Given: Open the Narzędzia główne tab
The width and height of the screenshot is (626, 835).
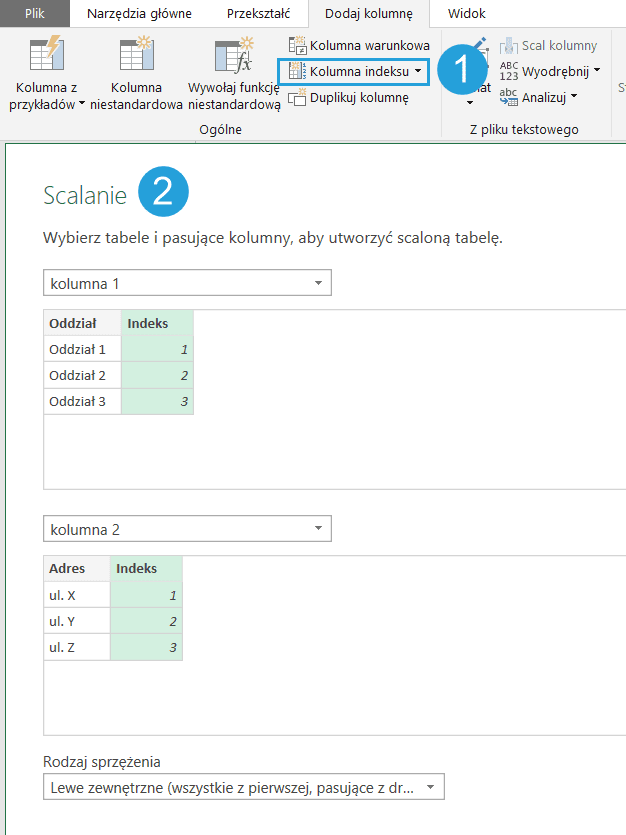Looking at the screenshot, I should 139,13.
